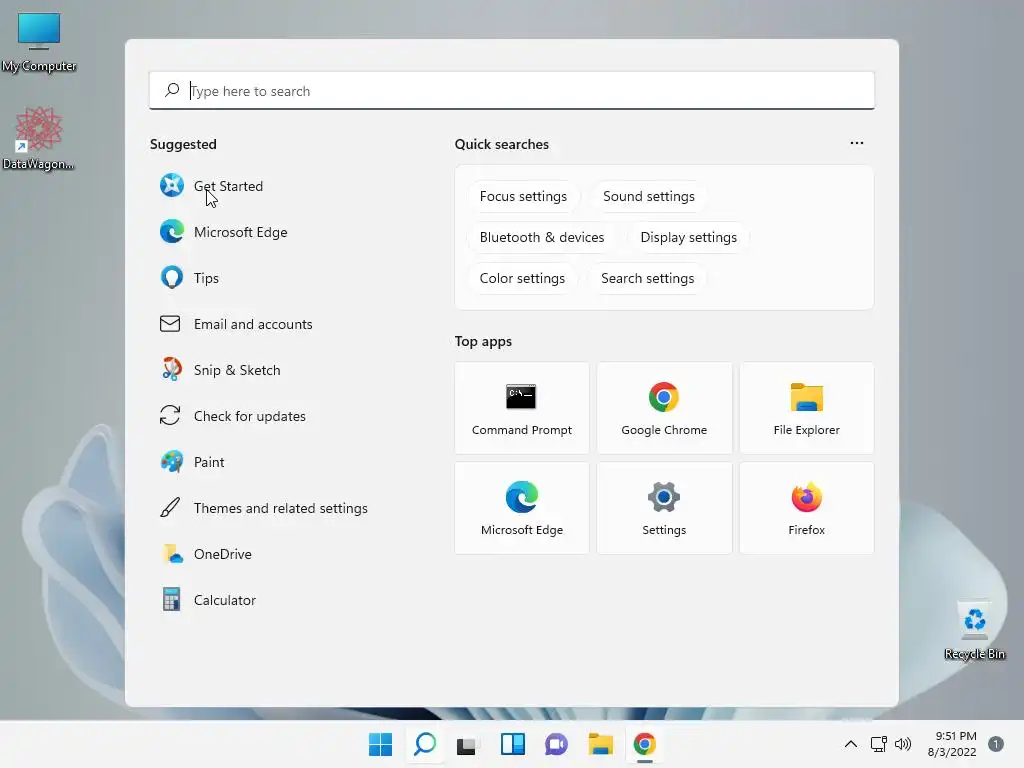Click the Focus settings quick search
Viewport: 1024px width, 768px height.
click(x=523, y=197)
